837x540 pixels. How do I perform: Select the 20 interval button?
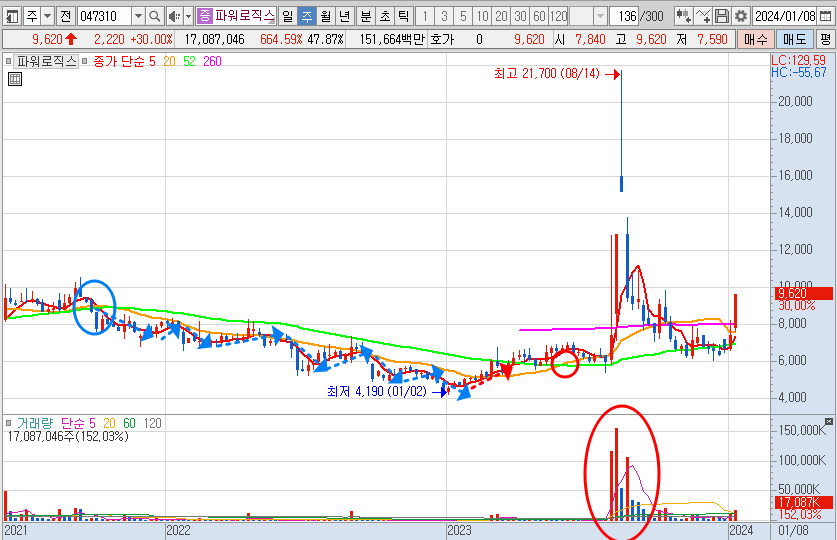501,16
